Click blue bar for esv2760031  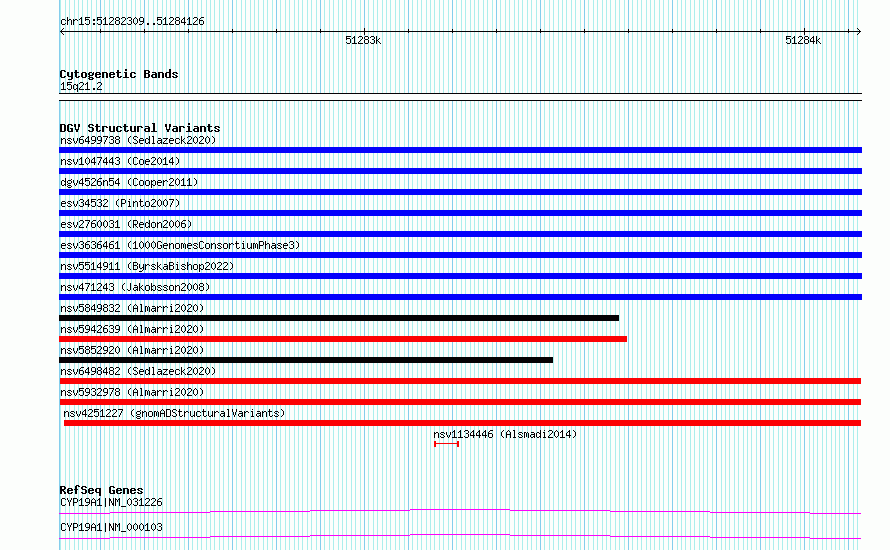(x=460, y=234)
